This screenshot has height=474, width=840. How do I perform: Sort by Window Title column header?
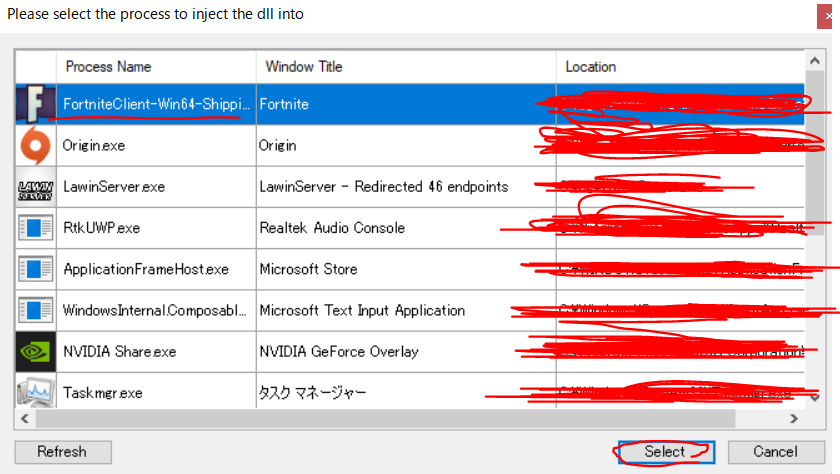[304, 67]
